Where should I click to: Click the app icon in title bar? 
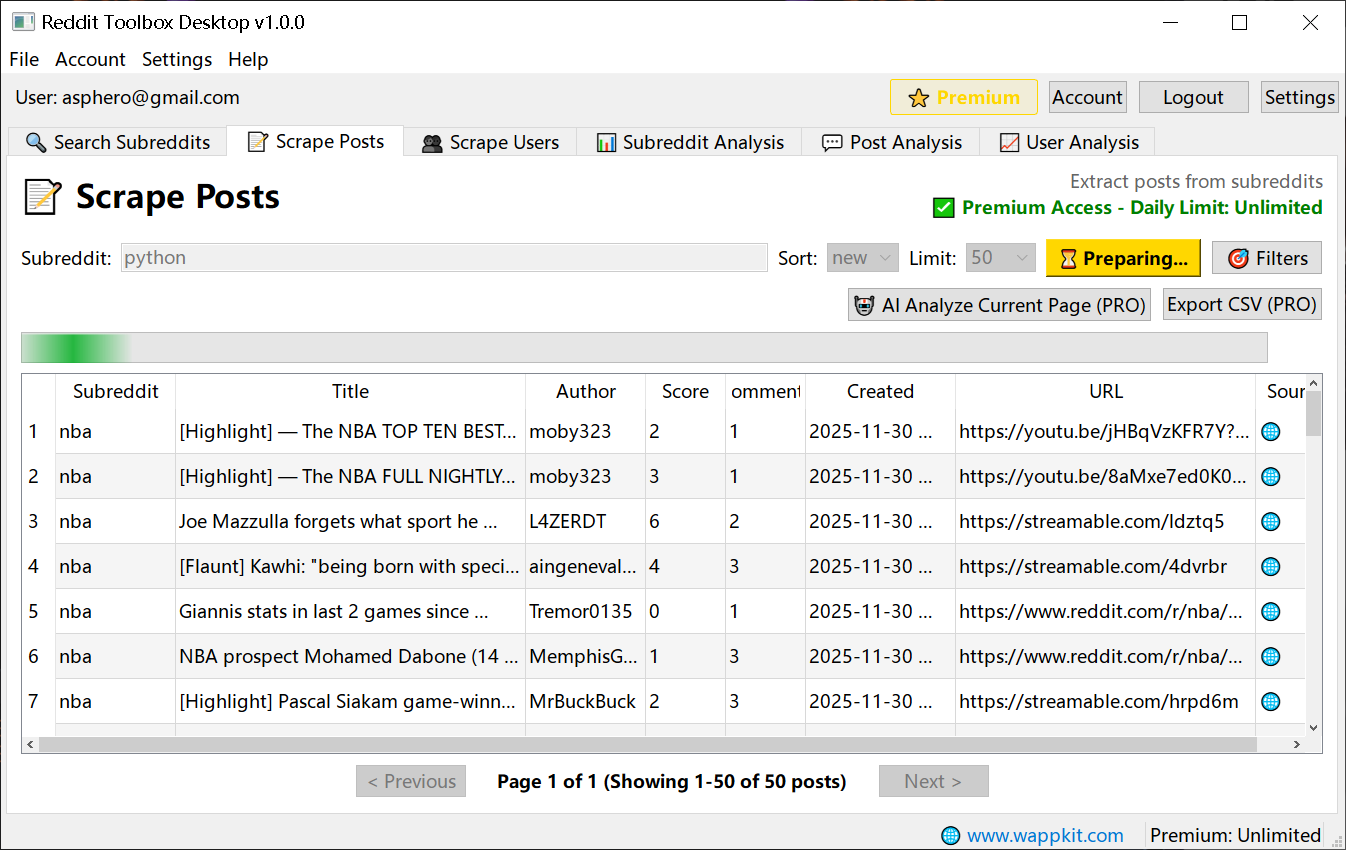pos(23,22)
